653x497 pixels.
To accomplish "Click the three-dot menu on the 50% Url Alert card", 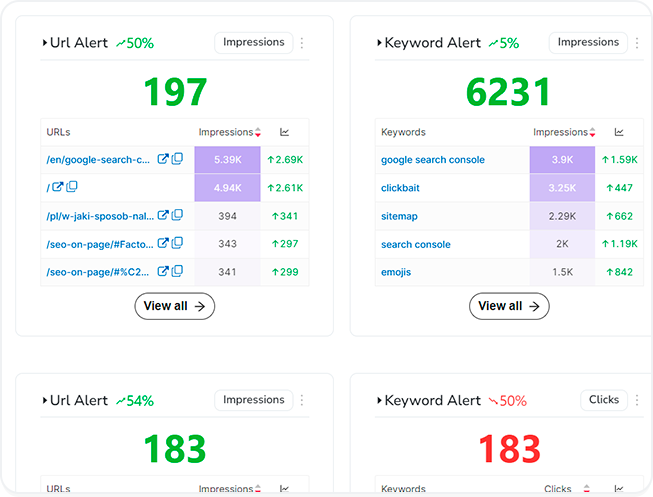I will (x=302, y=43).
